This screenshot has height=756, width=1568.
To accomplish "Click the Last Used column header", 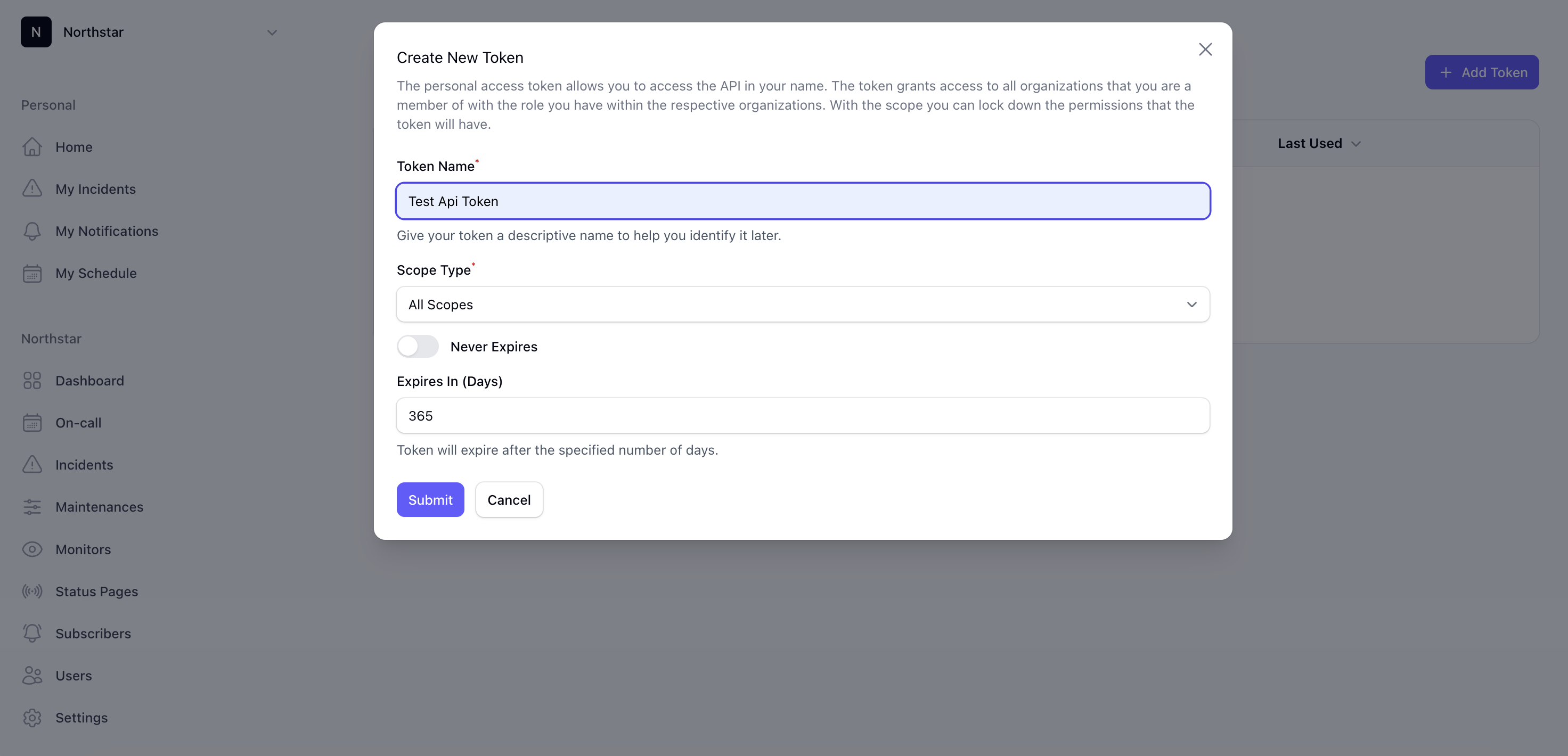I will point(1310,144).
